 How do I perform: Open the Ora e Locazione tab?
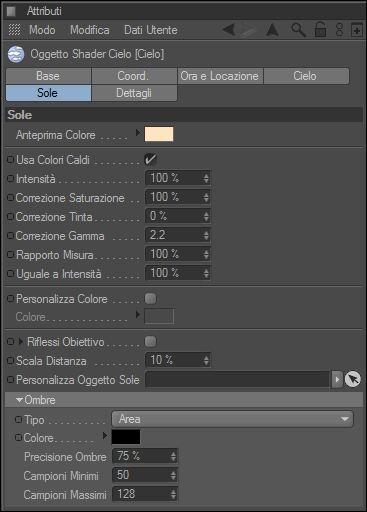click(x=220, y=76)
